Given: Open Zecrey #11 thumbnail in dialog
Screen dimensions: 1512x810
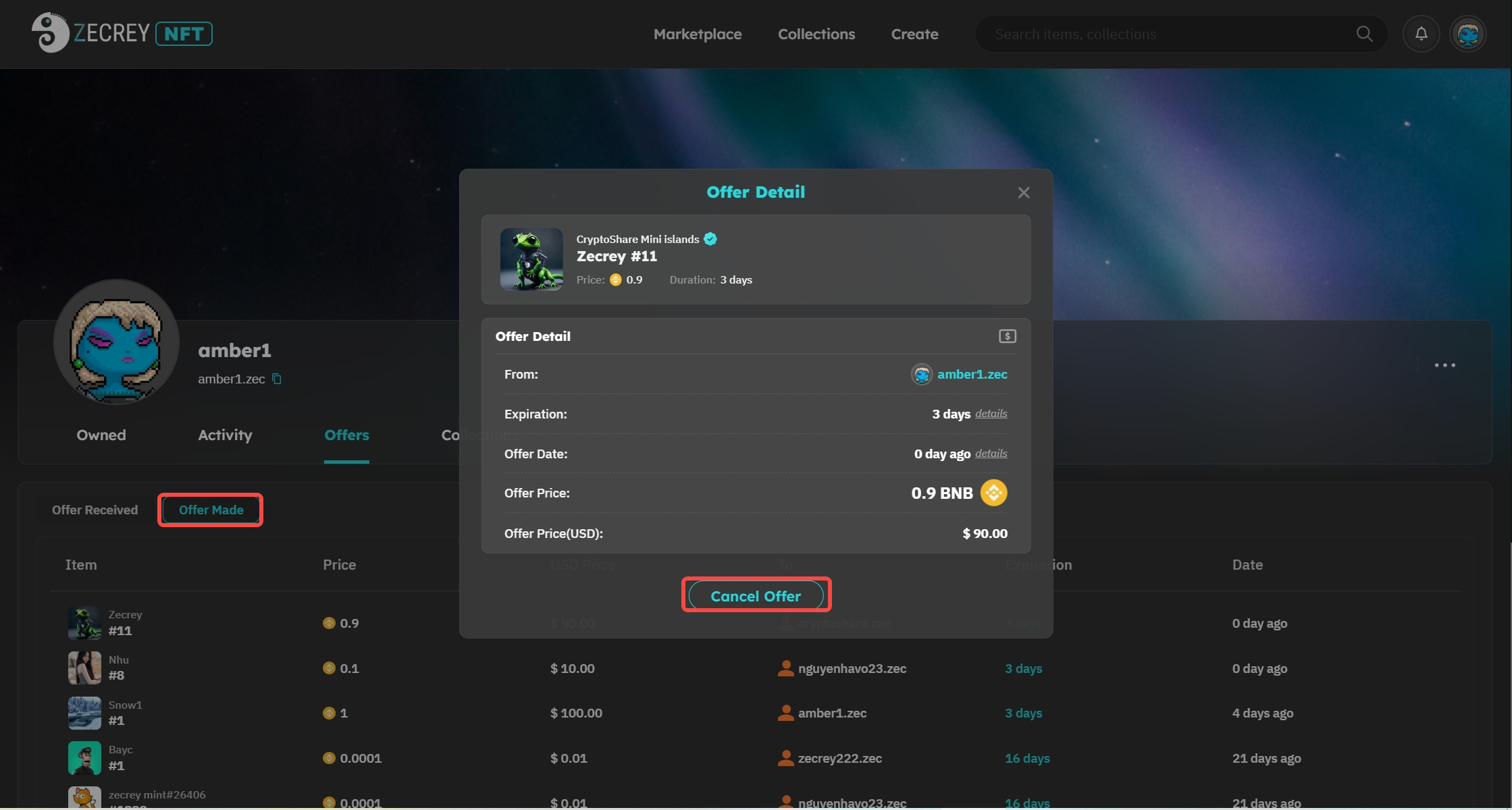Looking at the screenshot, I should pyautogui.click(x=531, y=259).
